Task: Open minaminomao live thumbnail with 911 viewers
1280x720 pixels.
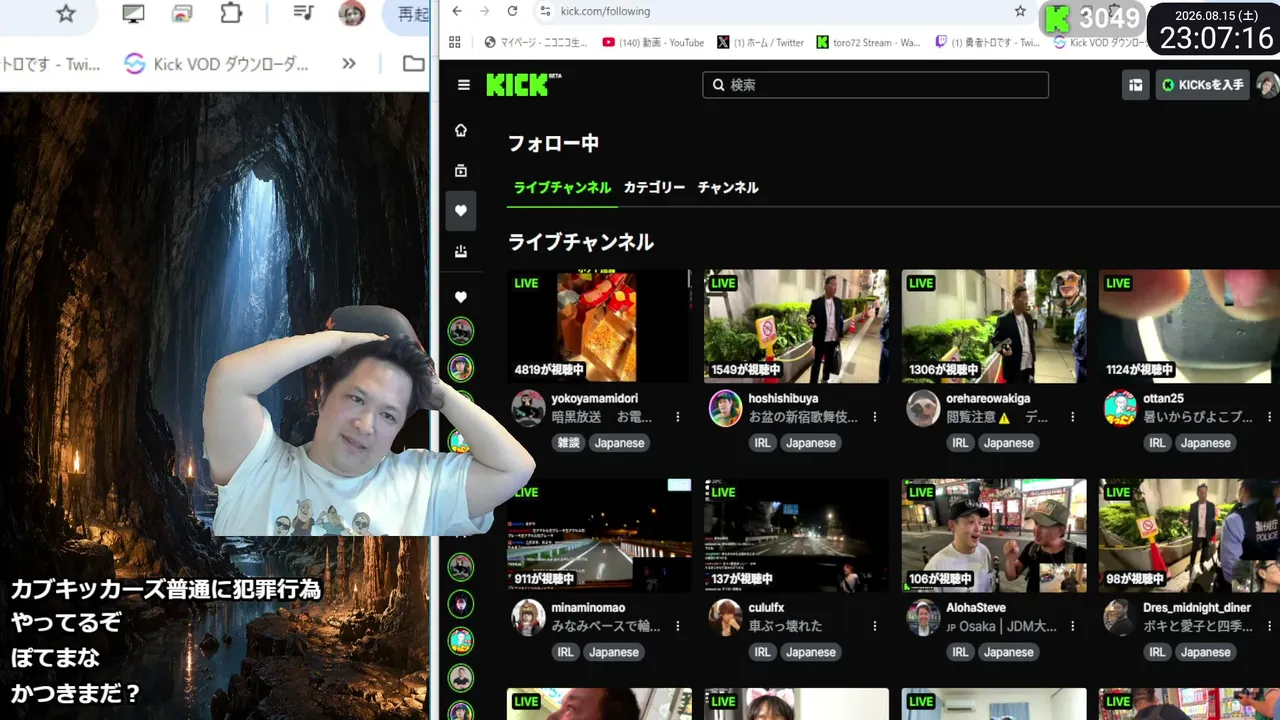Action: coord(598,535)
